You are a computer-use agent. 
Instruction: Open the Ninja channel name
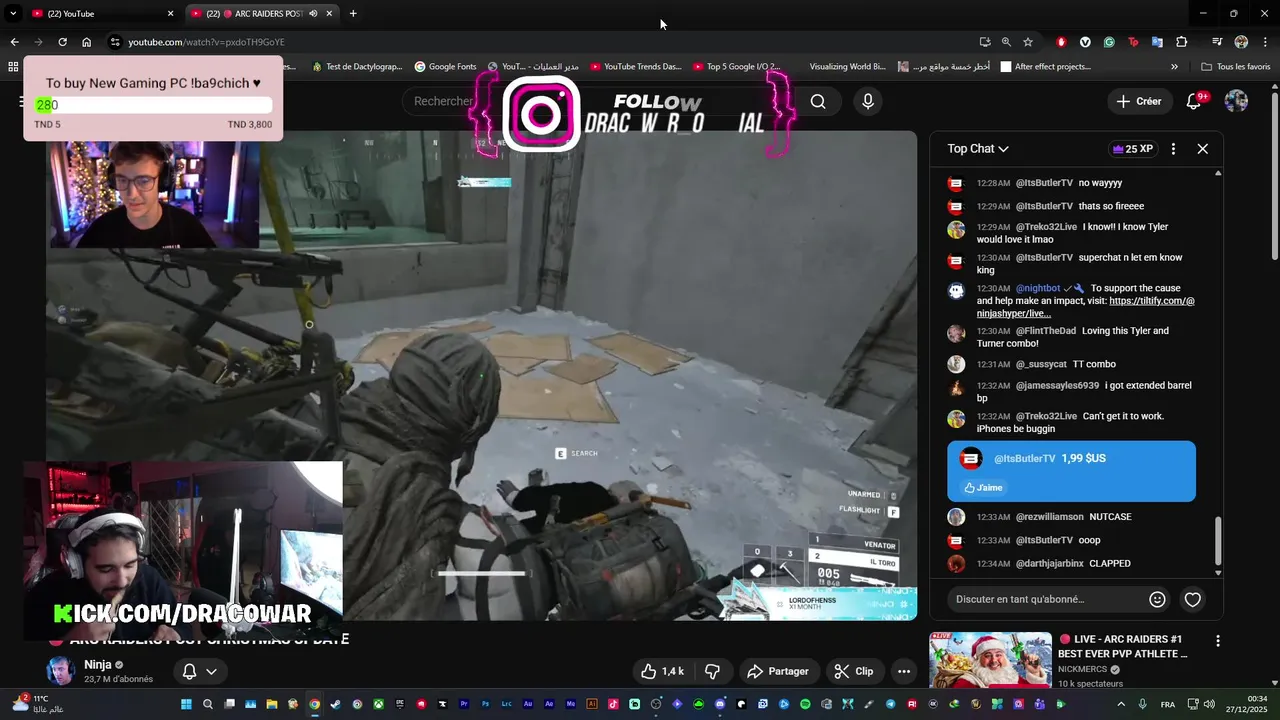pos(98,665)
